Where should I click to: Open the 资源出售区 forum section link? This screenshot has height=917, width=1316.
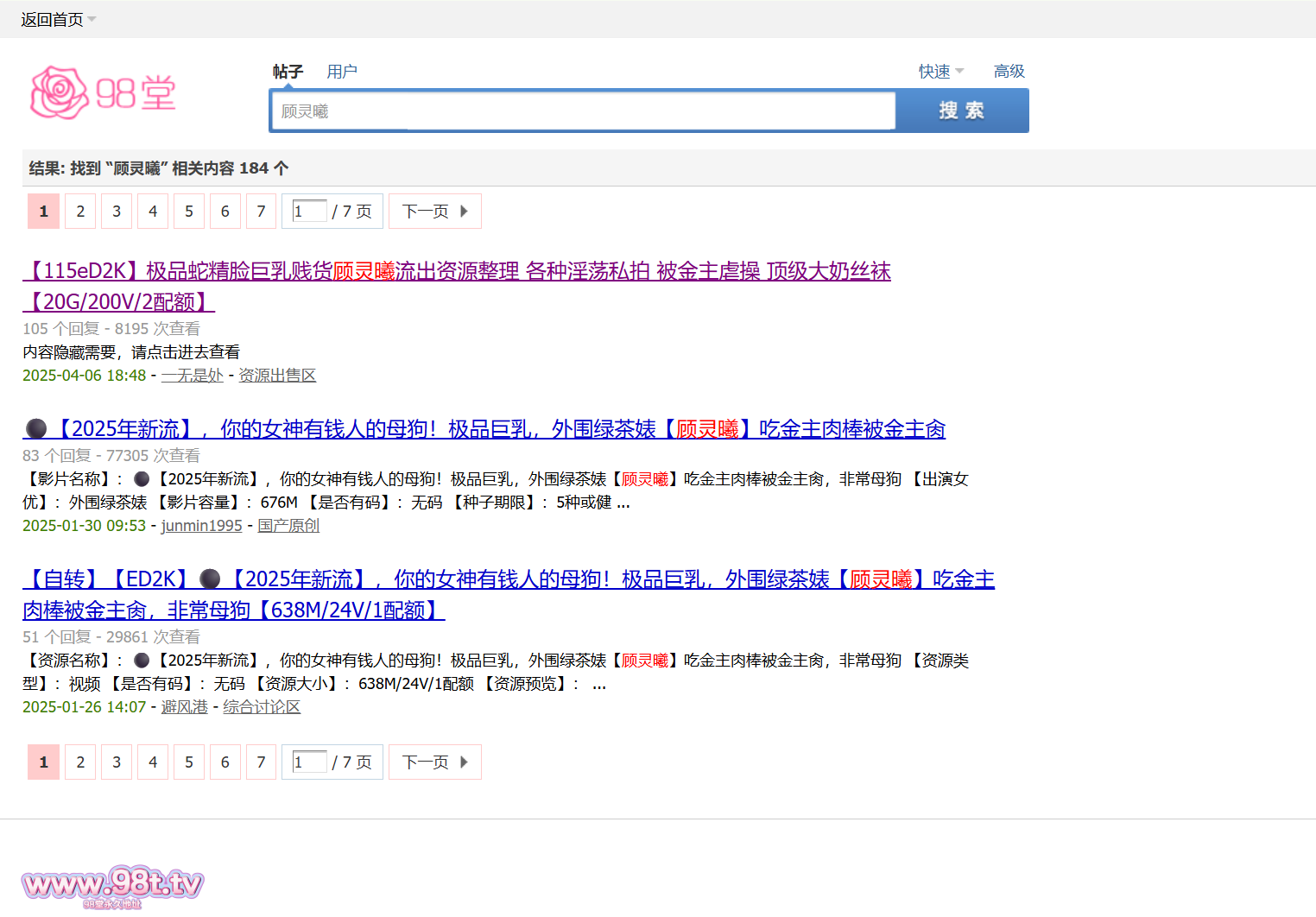(277, 376)
